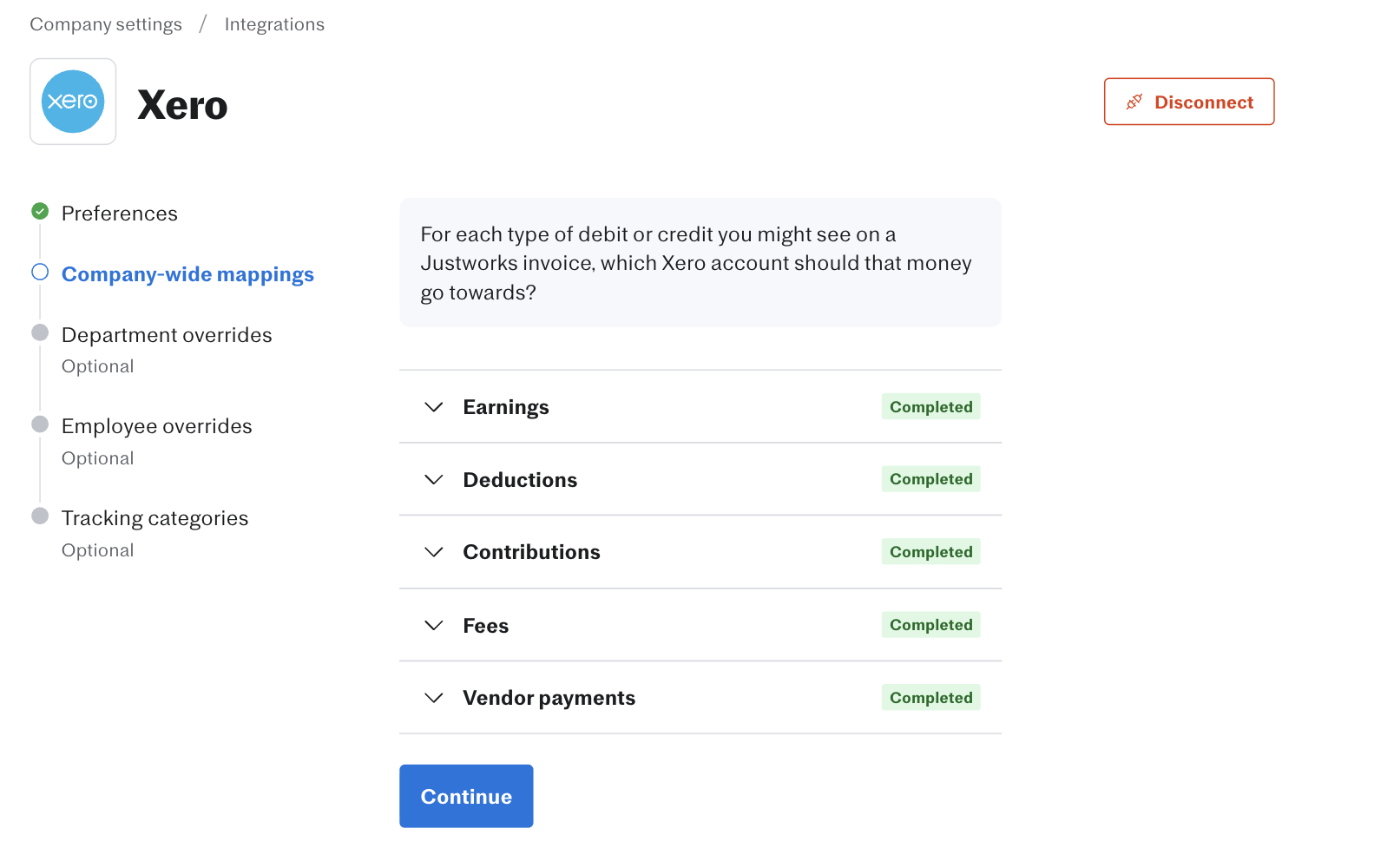Expand the Earnings section chevron
Viewport: 1374px width, 868px height.
coord(434,407)
